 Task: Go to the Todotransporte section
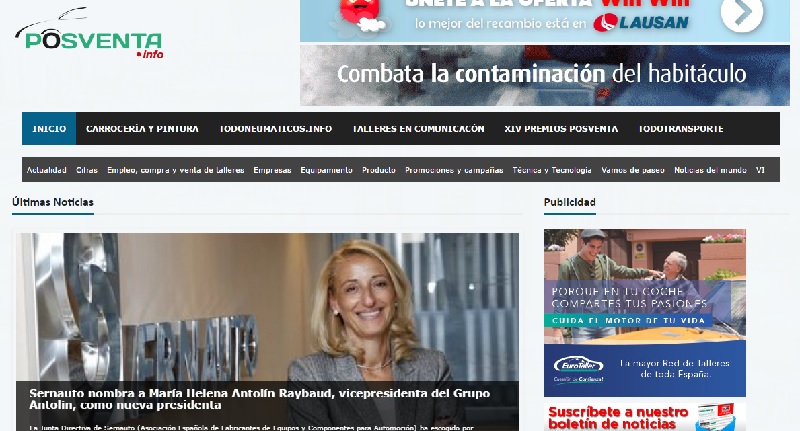click(681, 129)
